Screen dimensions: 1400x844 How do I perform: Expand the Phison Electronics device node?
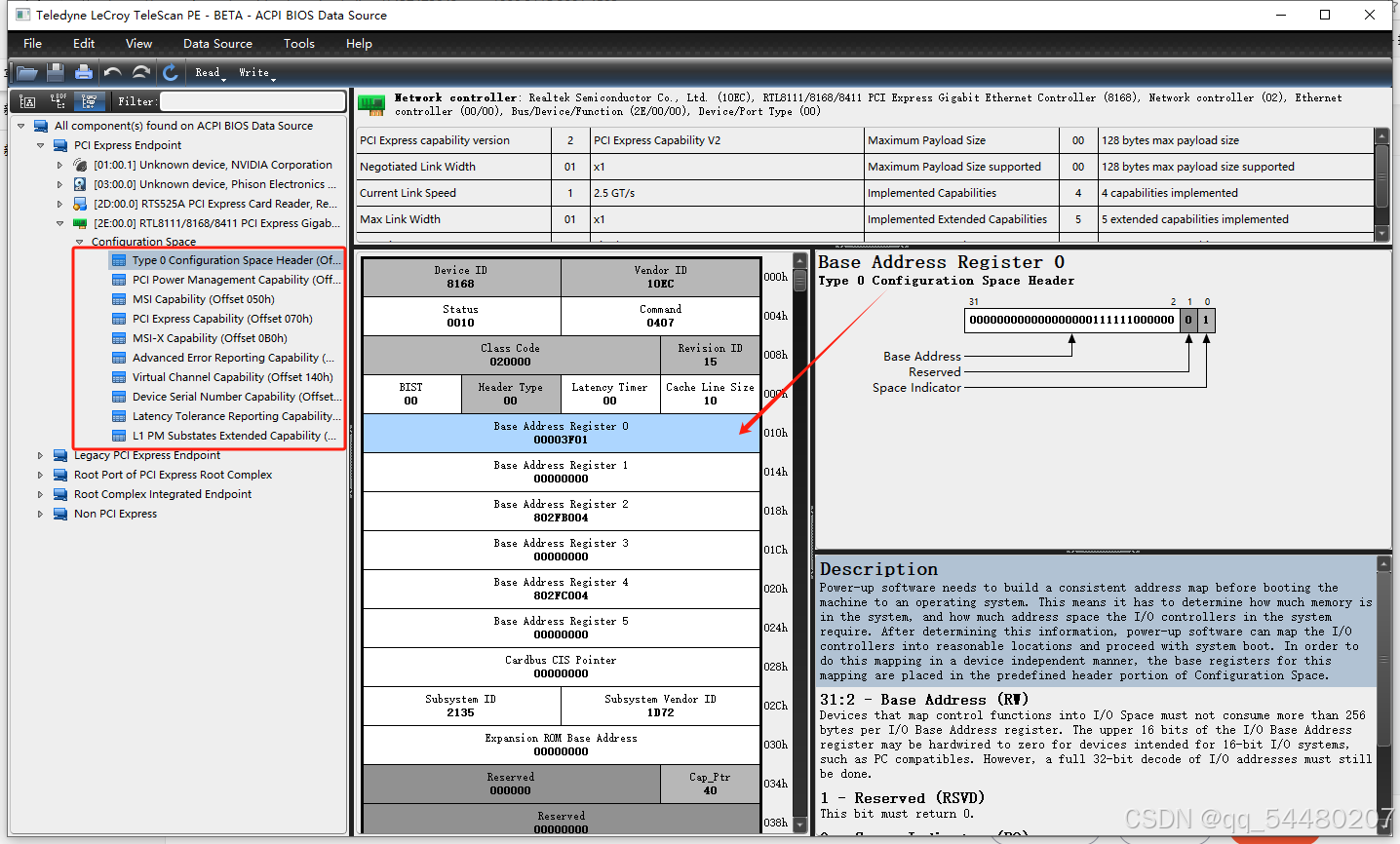coord(60,184)
